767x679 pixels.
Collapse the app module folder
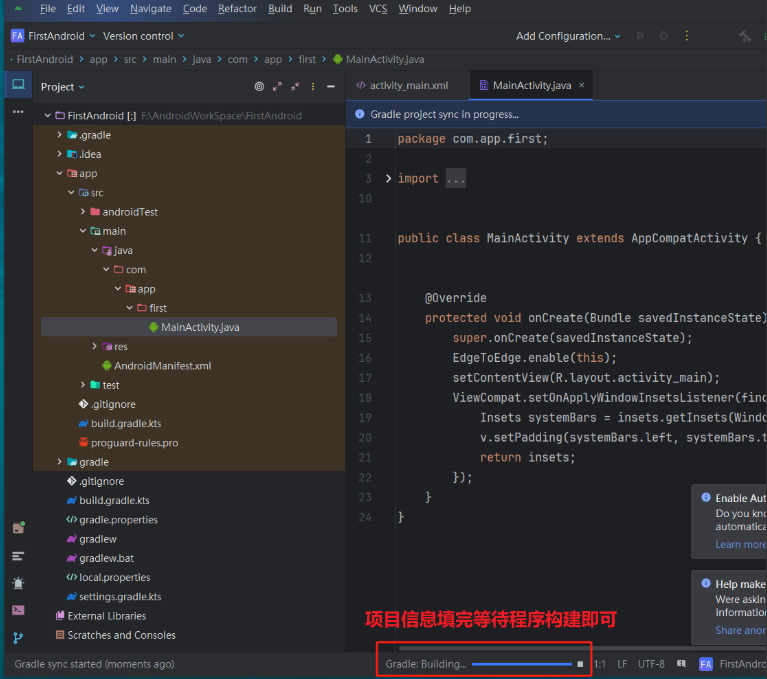click(x=59, y=173)
